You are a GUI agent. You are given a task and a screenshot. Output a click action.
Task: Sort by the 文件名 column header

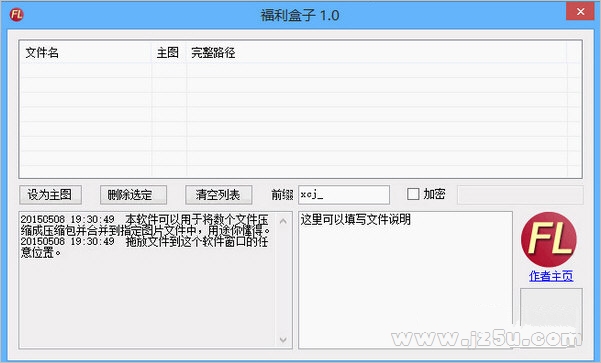tap(85, 53)
